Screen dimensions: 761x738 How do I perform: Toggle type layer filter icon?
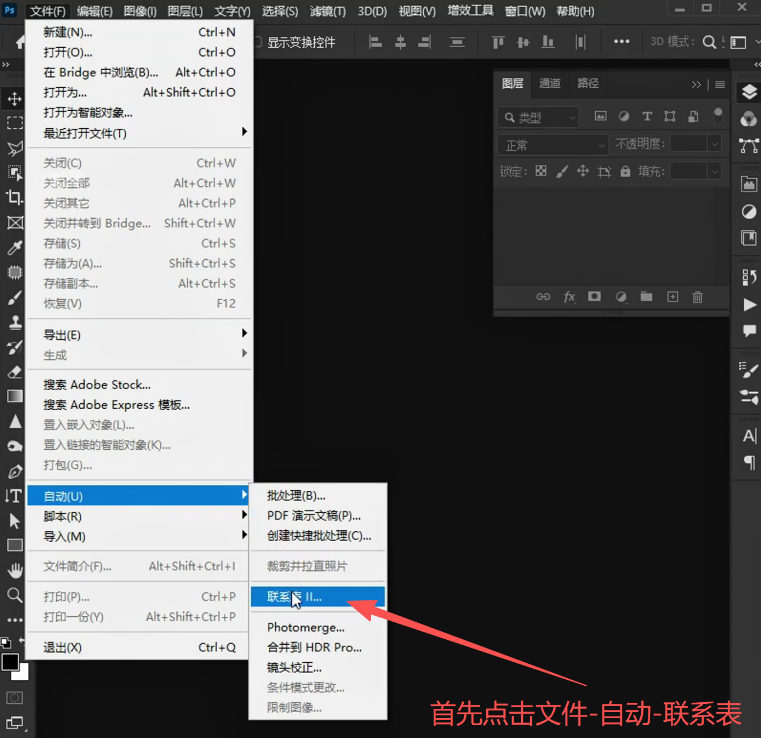pos(647,116)
